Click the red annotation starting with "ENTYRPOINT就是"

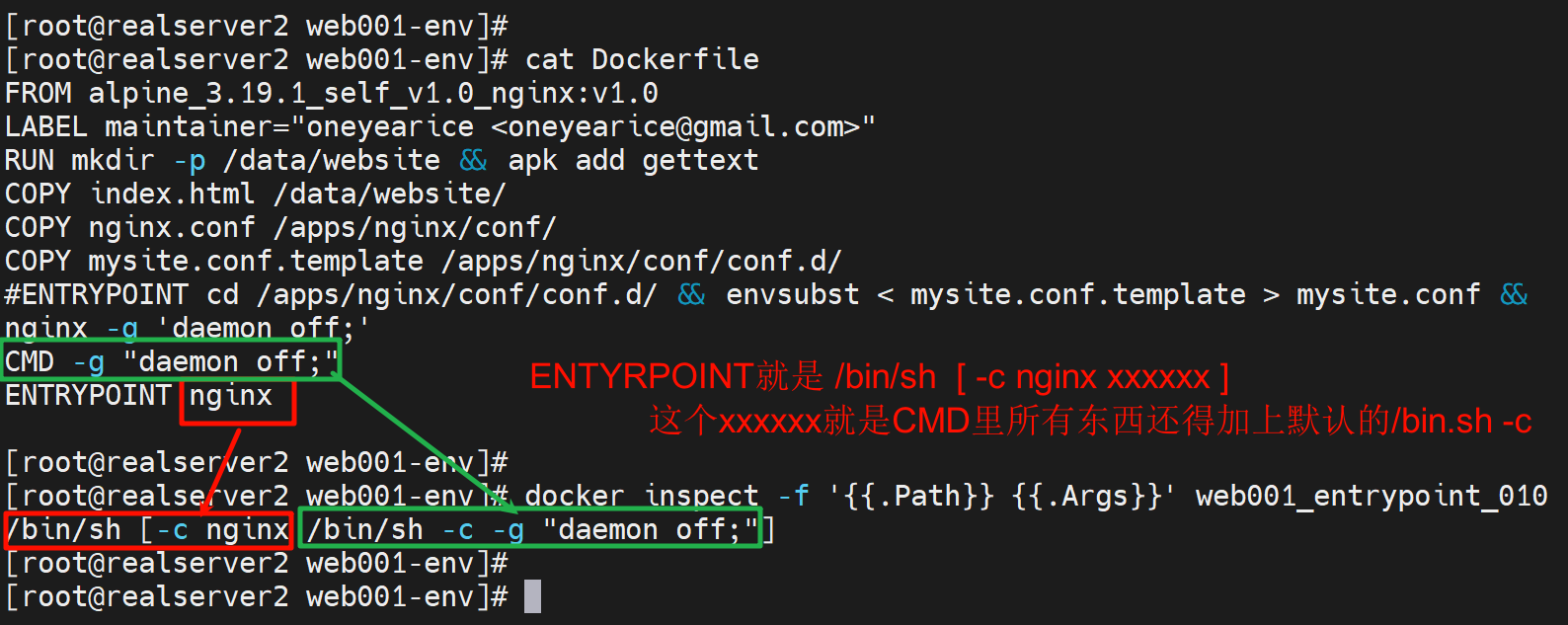tap(879, 376)
